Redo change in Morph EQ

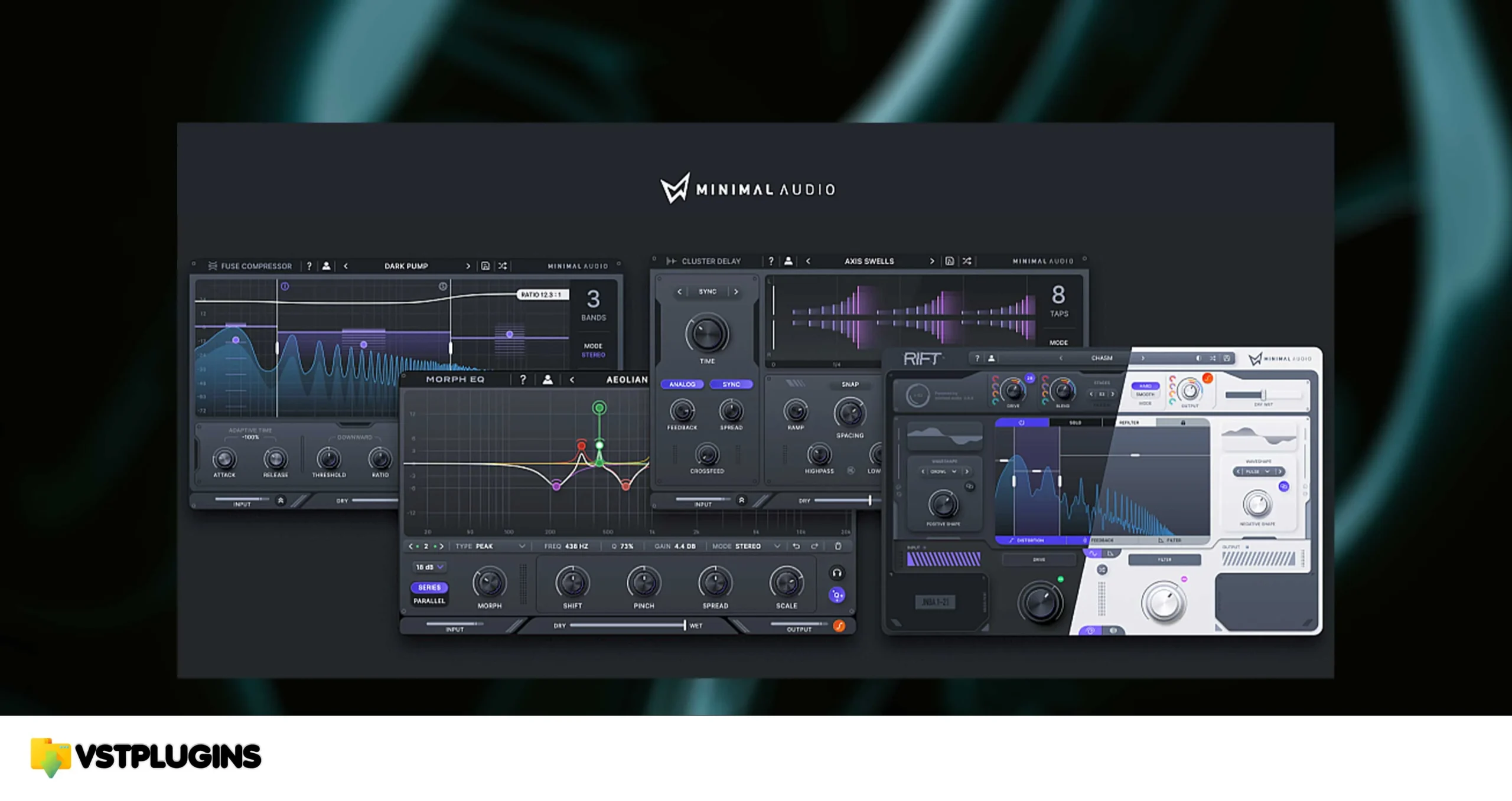[814, 546]
